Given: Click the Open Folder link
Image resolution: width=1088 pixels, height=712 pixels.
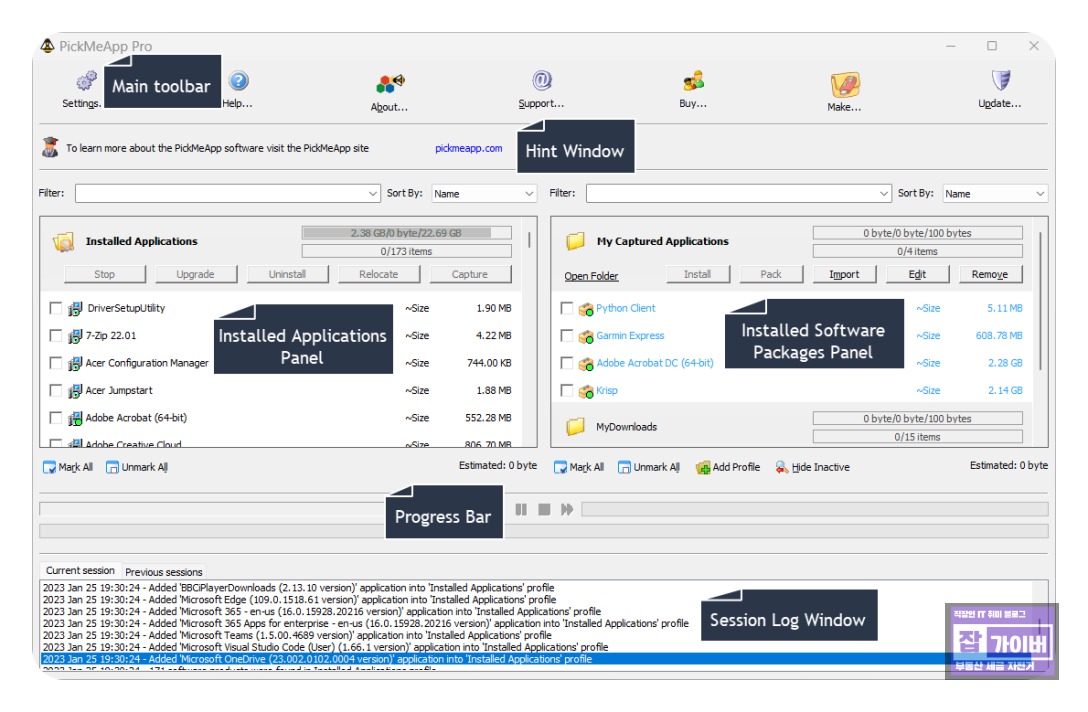Looking at the screenshot, I should click(x=591, y=276).
